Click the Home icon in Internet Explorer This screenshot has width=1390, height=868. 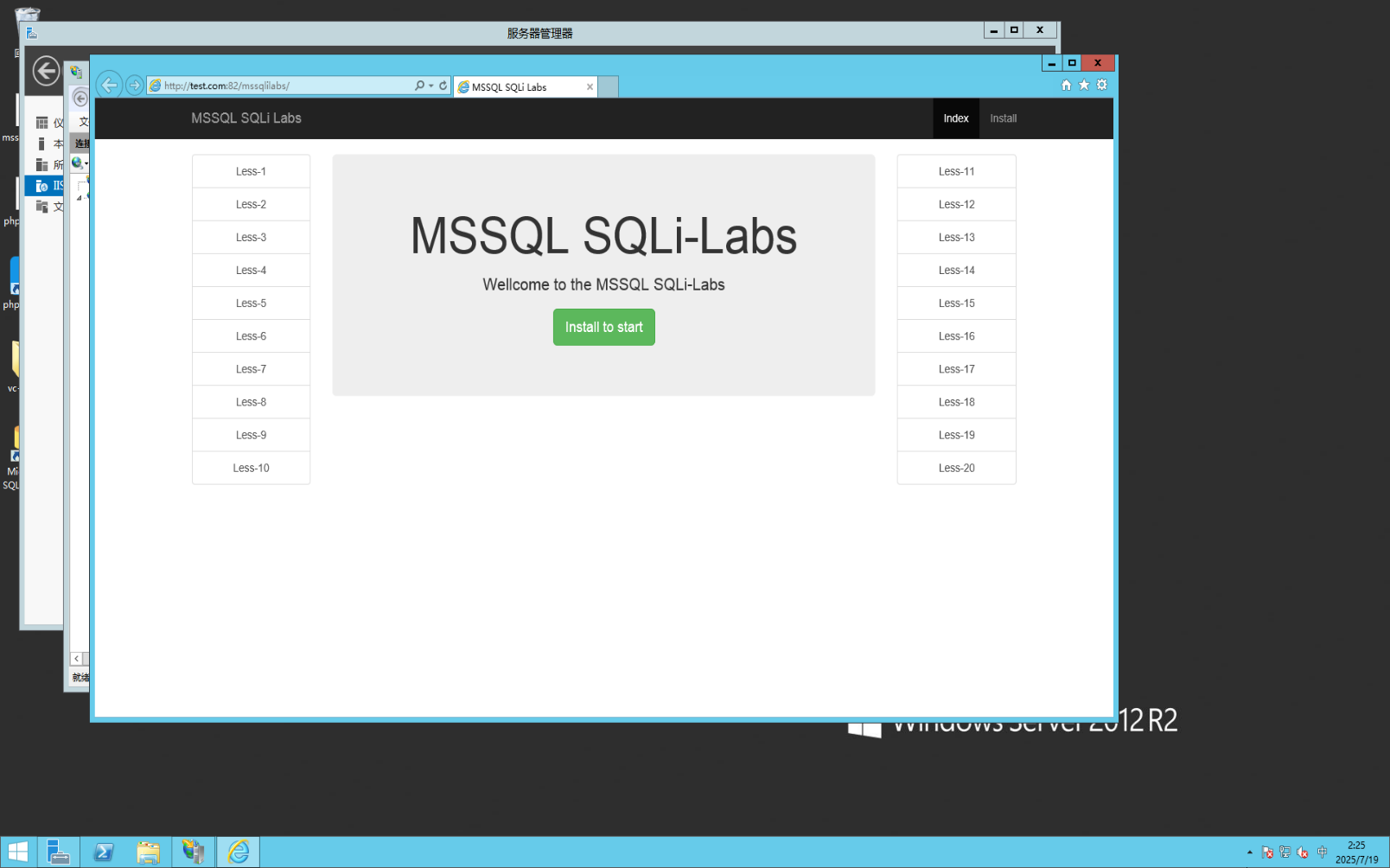(1066, 85)
